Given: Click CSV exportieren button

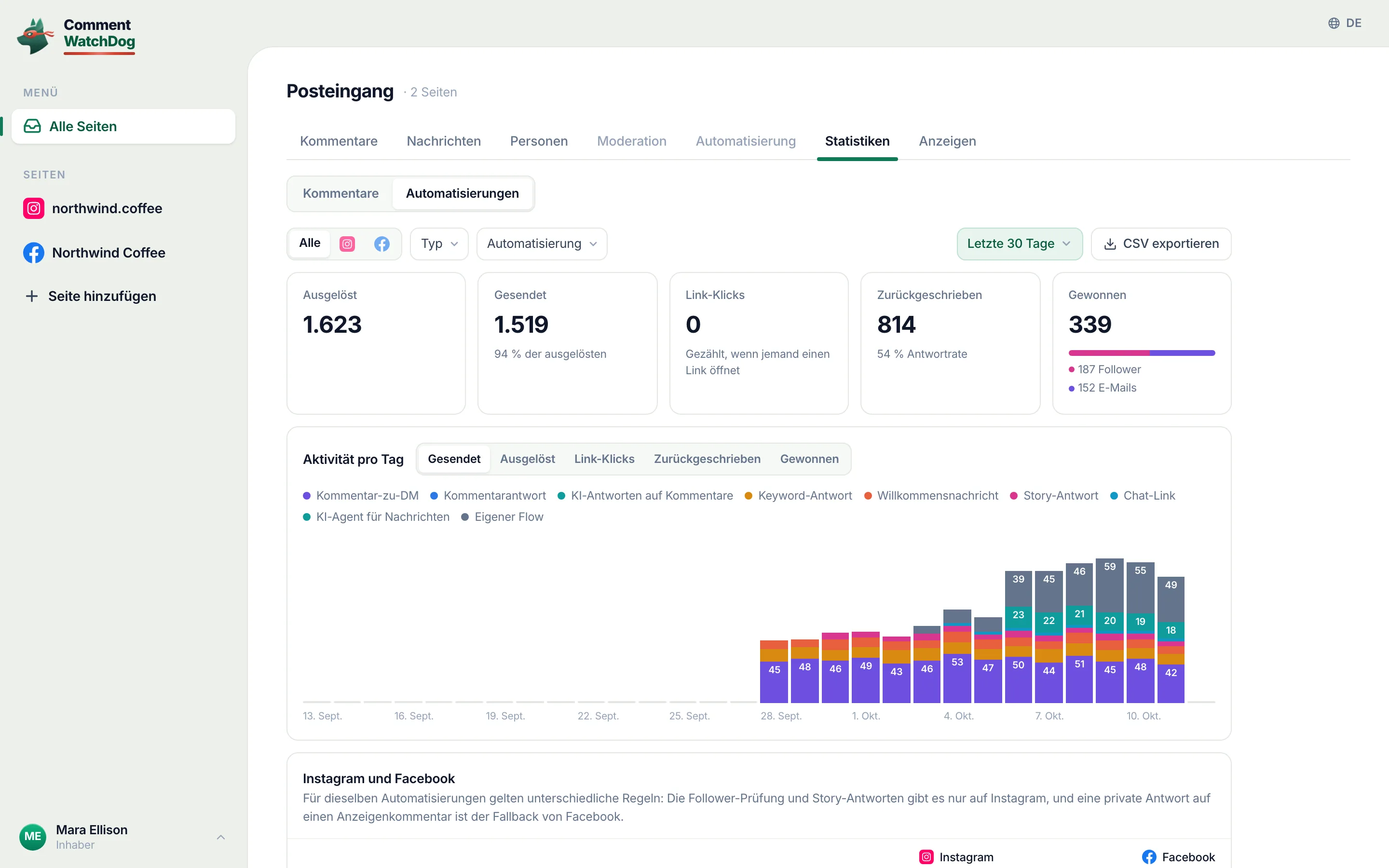Looking at the screenshot, I should 1160,244.
